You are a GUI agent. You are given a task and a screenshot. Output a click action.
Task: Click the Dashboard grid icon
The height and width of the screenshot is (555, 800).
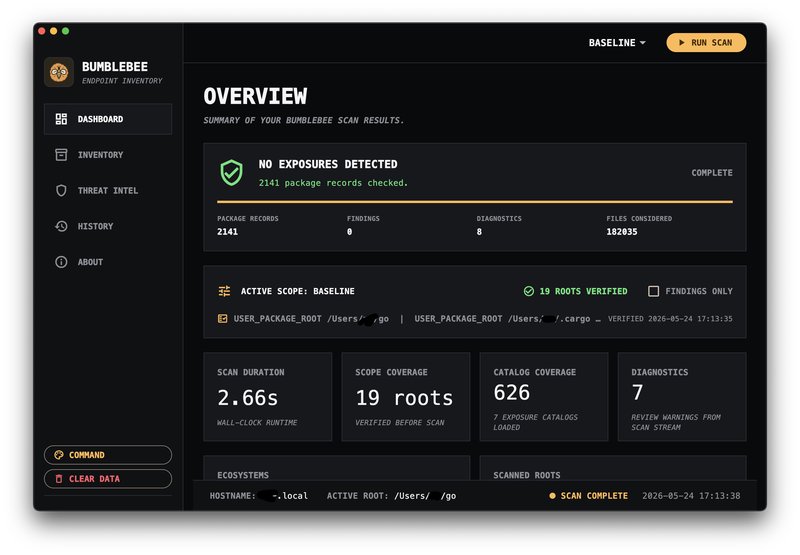pos(61,119)
